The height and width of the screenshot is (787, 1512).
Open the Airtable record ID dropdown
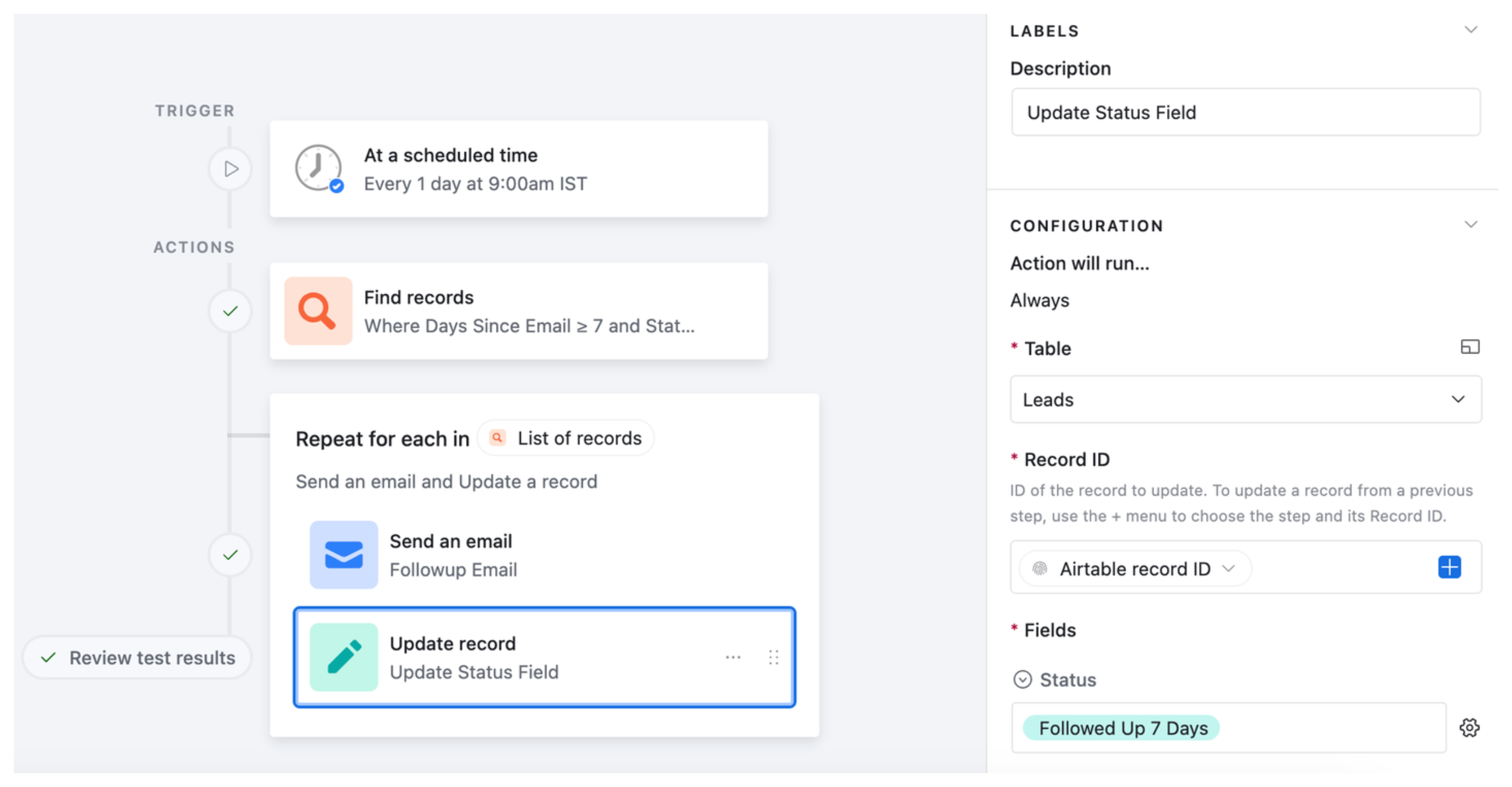(x=1133, y=568)
